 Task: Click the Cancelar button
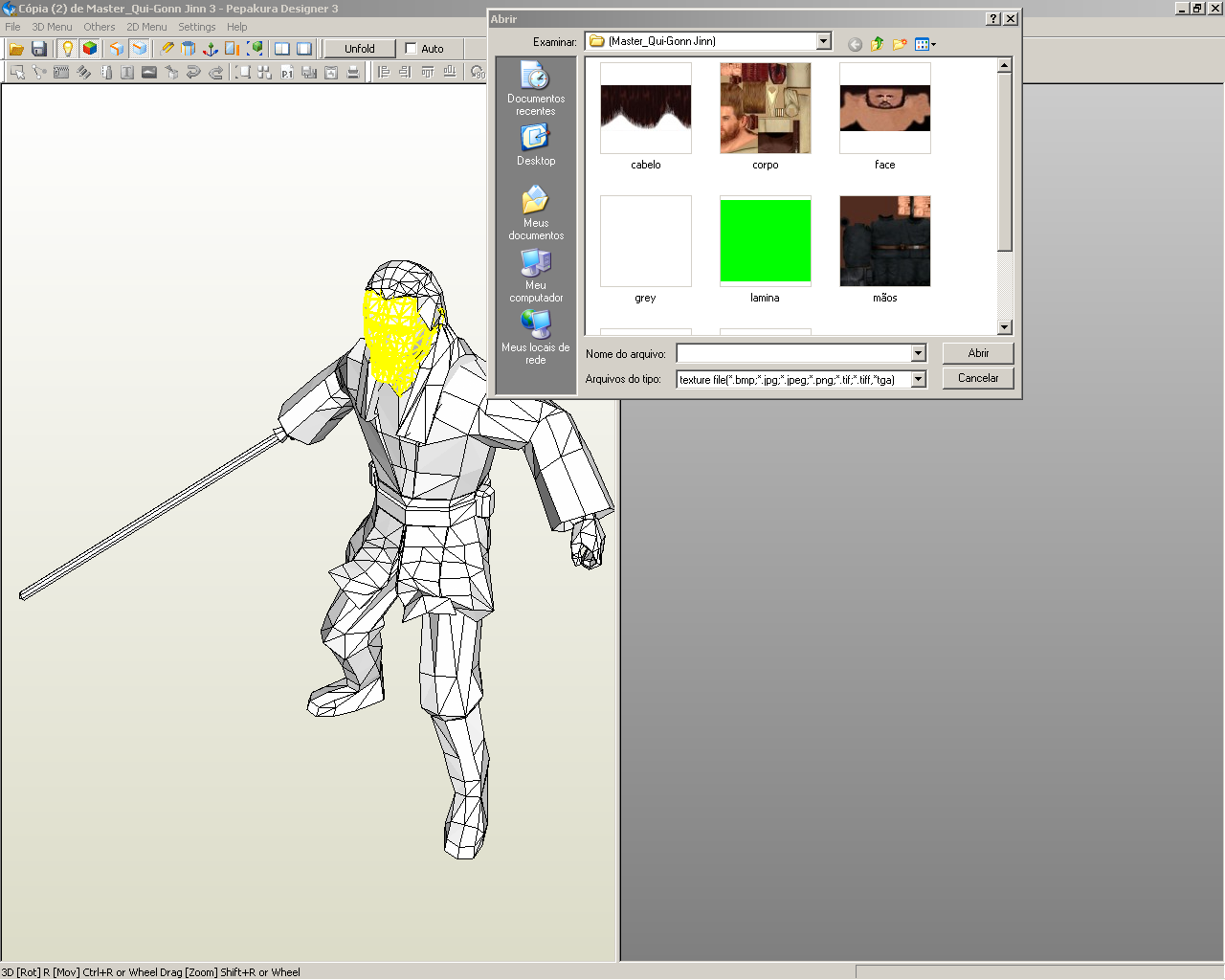click(977, 377)
